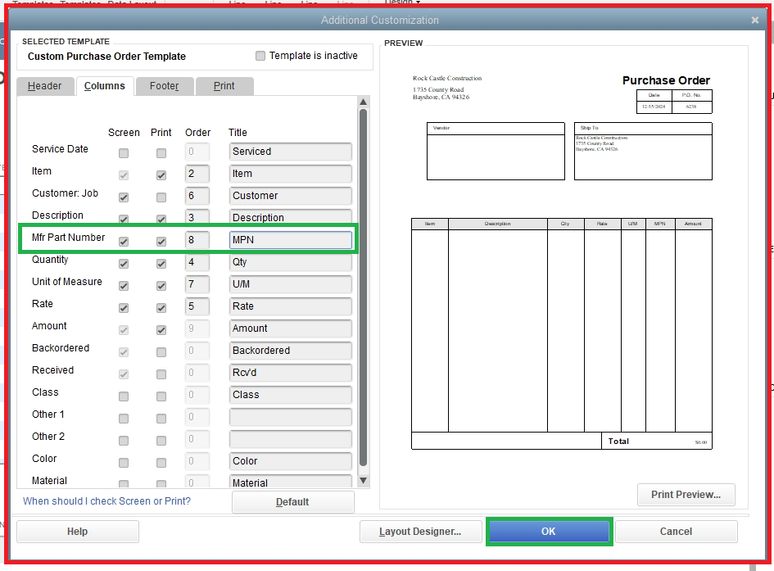The width and height of the screenshot is (774, 571).
Task: Enable Color Screen checkbox
Action: [x=123, y=462]
